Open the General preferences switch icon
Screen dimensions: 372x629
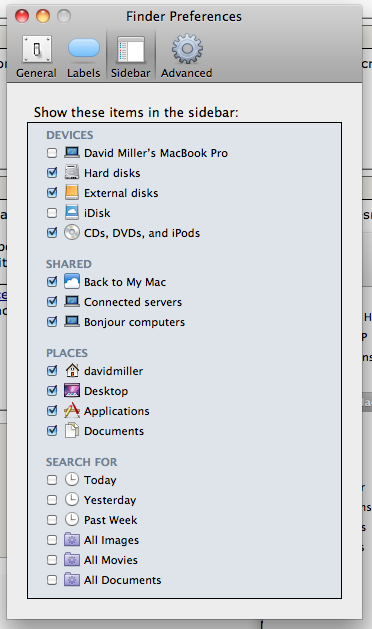coord(37,49)
